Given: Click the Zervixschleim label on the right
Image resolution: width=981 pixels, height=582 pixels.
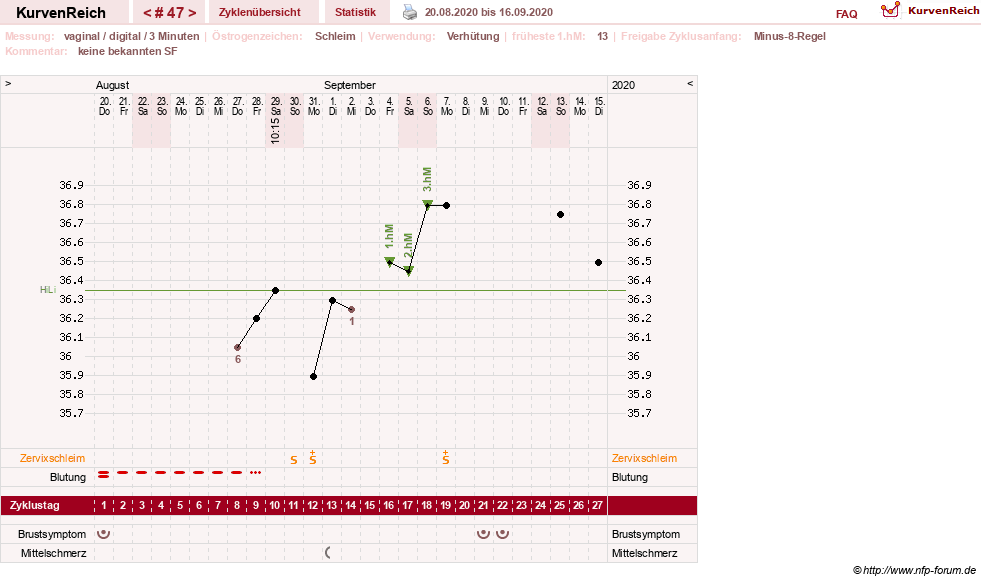Looking at the screenshot, I should coord(644,458).
